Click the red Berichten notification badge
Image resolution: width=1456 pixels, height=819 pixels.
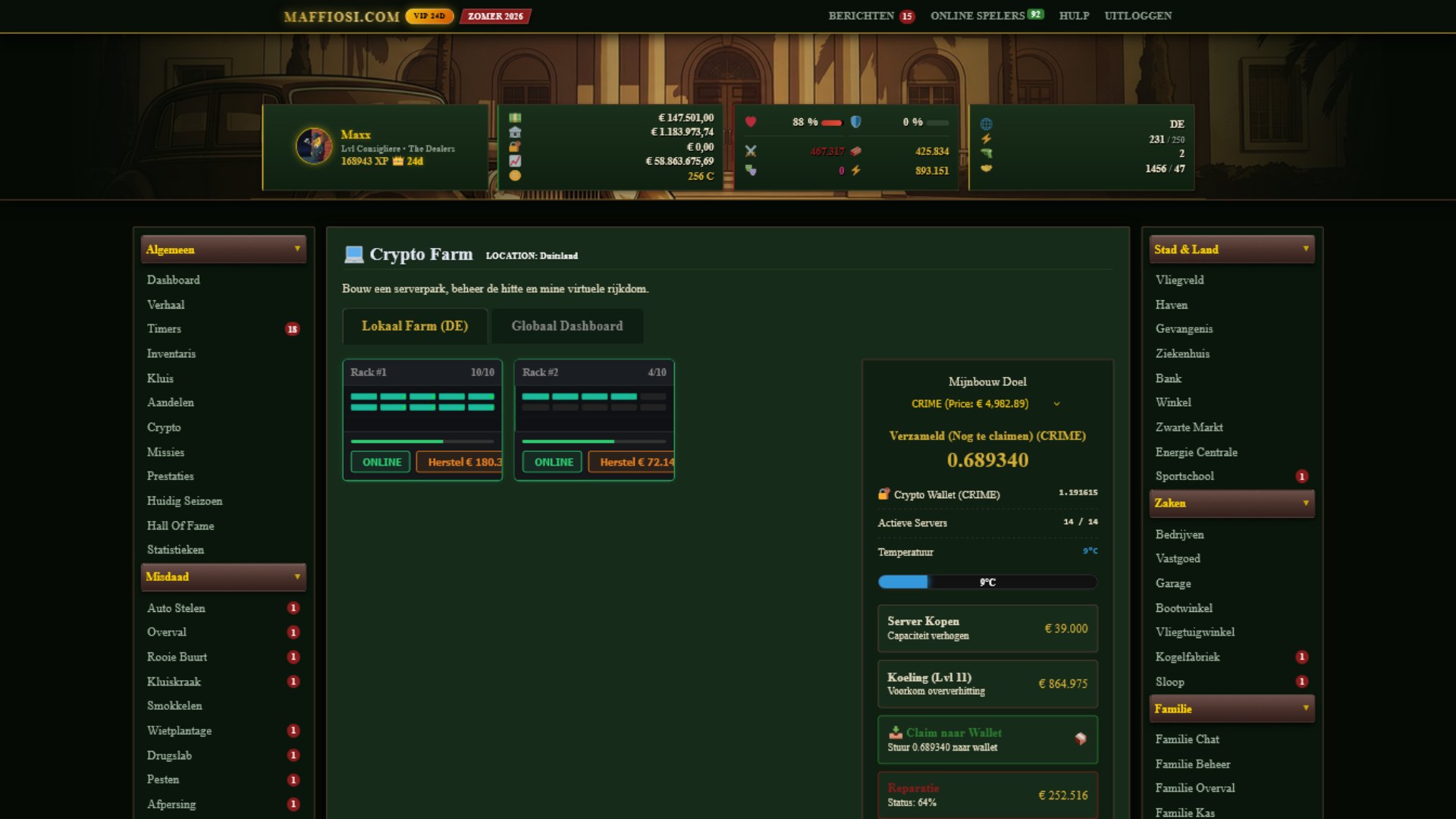pos(907,16)
